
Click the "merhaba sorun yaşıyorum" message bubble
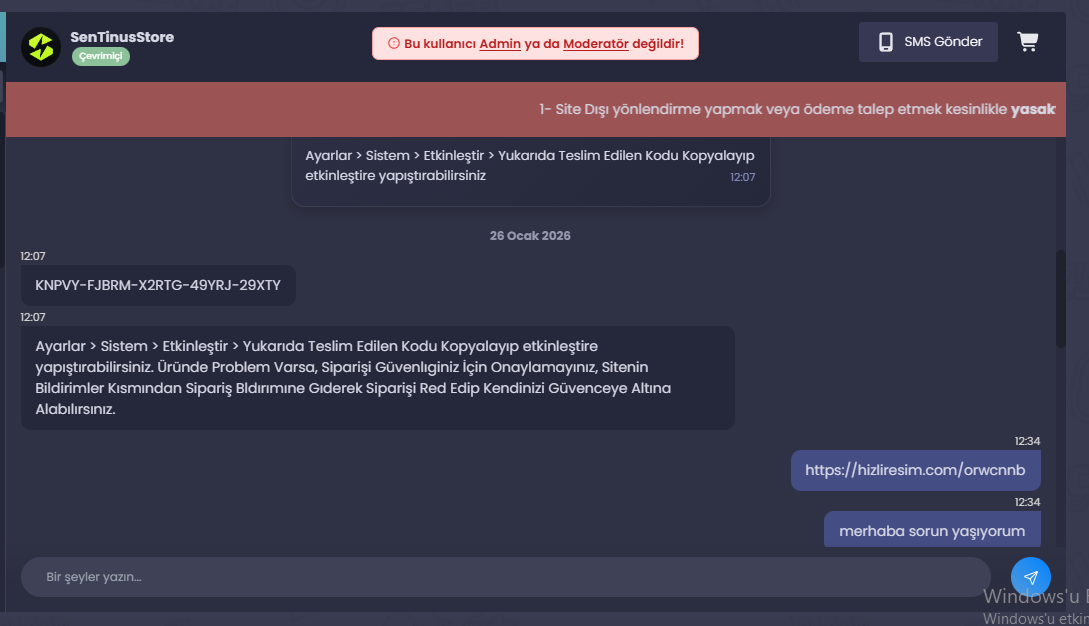coord(932,529)
